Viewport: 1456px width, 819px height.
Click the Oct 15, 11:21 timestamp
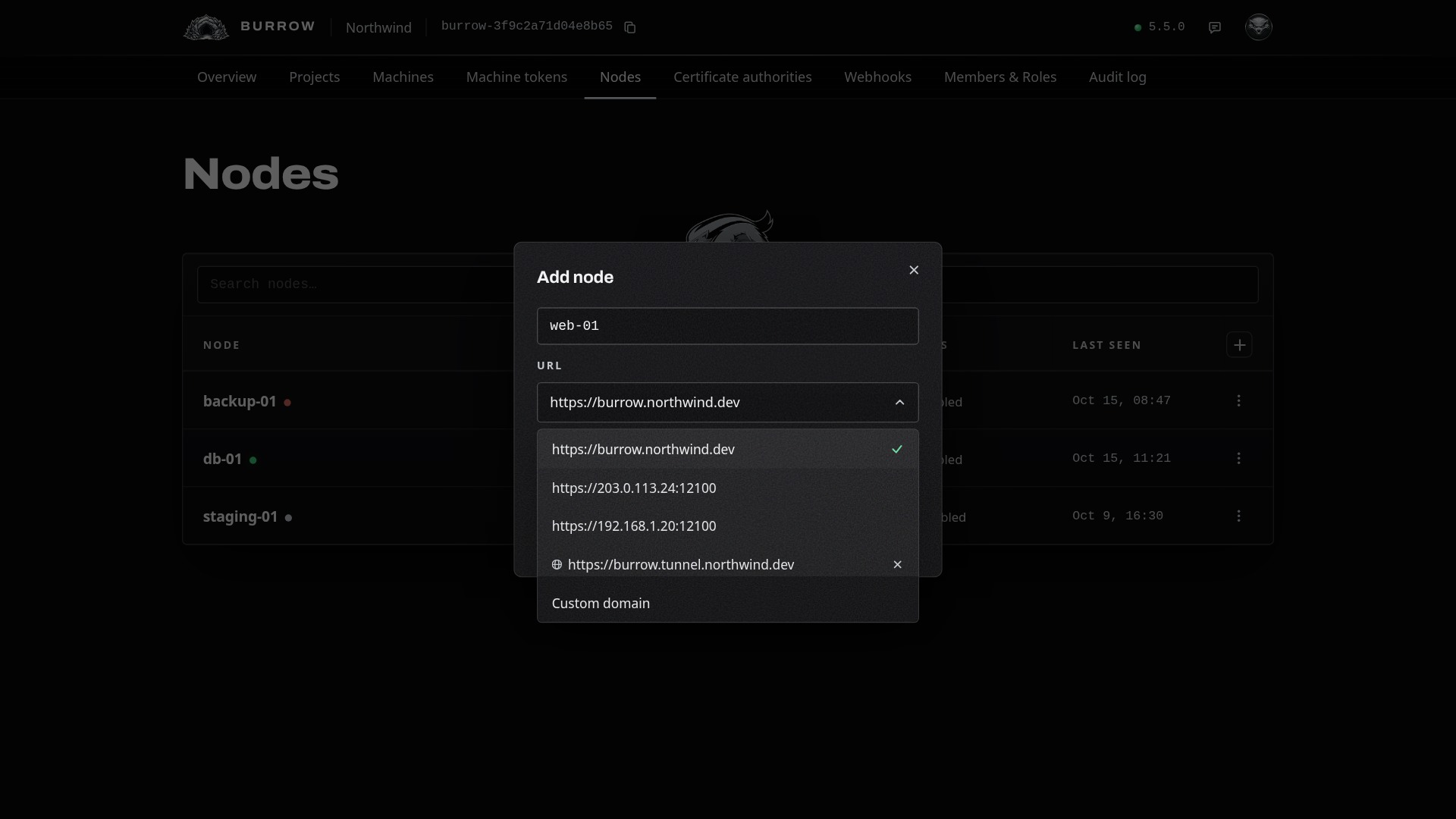pyautogui.click(x=1122, y=458)
